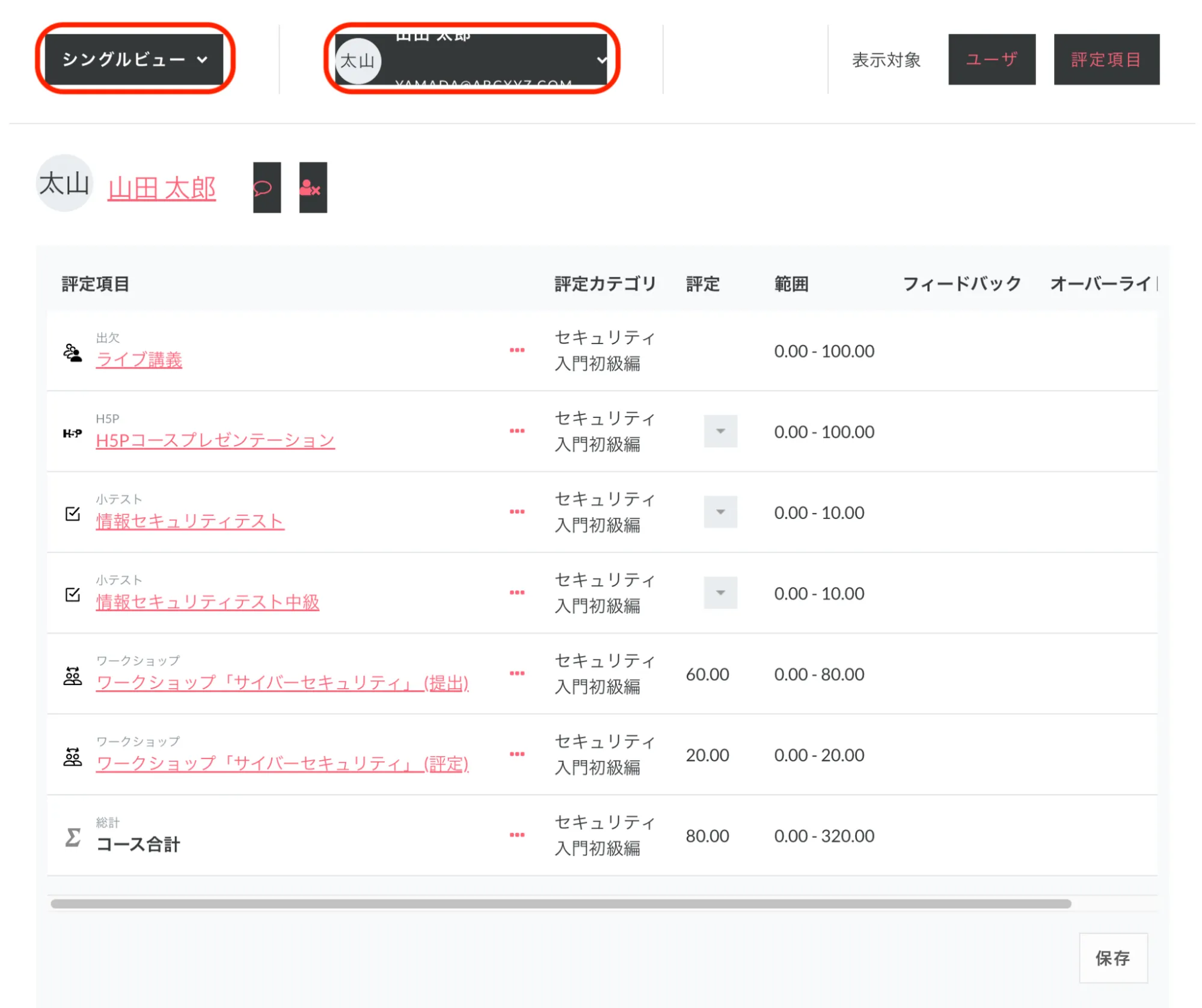Click the horizontal scrollbar under the table
The image size is (1202, 1008).
(560, 903)
